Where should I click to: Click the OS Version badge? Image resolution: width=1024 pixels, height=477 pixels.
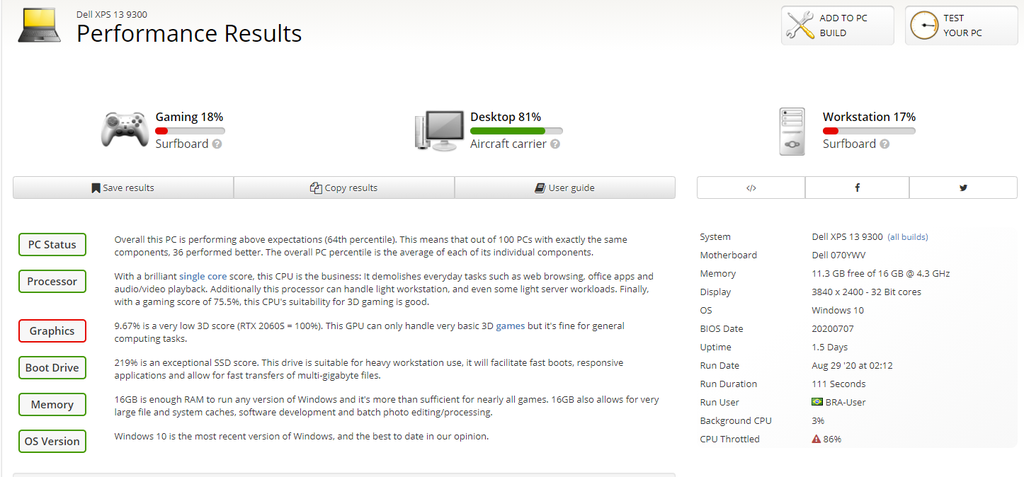(x=52, y=441)
